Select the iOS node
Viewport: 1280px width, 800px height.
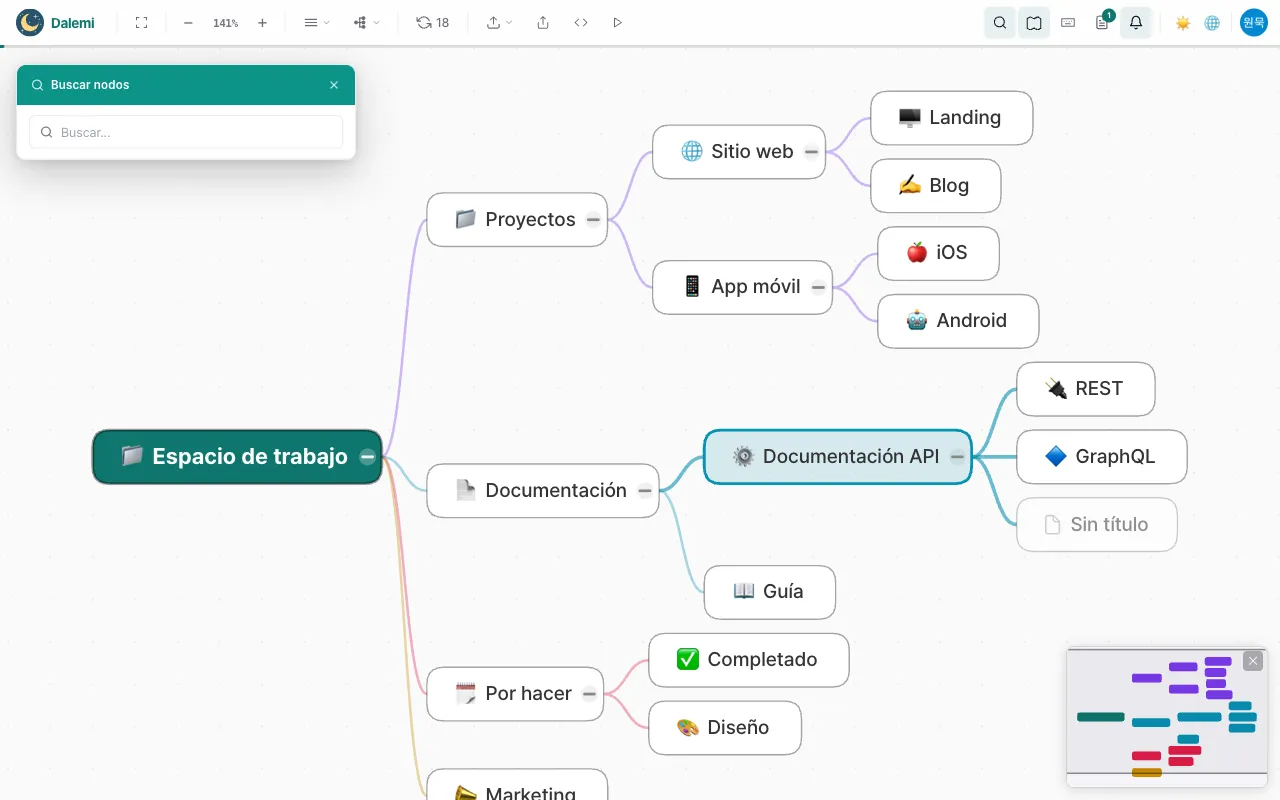938,253
